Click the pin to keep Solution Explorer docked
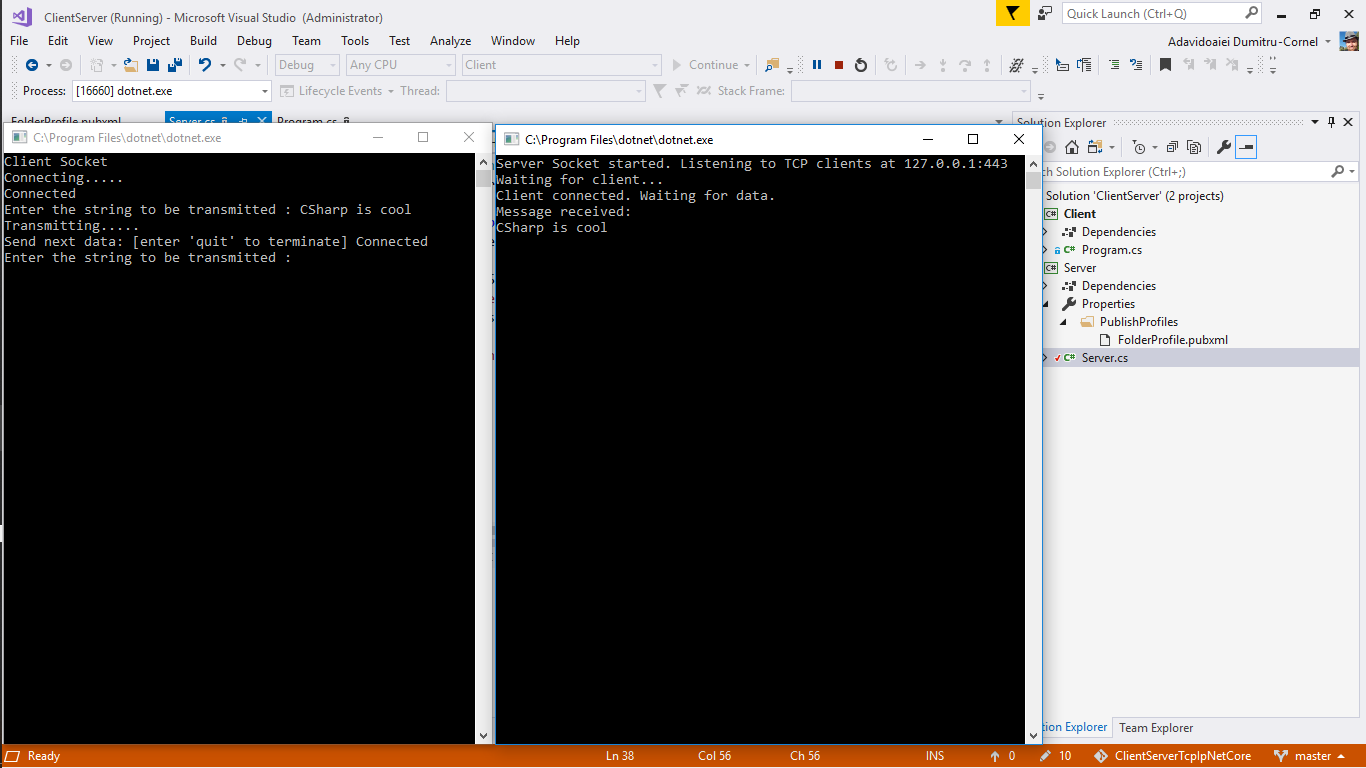 [1331, 122]
